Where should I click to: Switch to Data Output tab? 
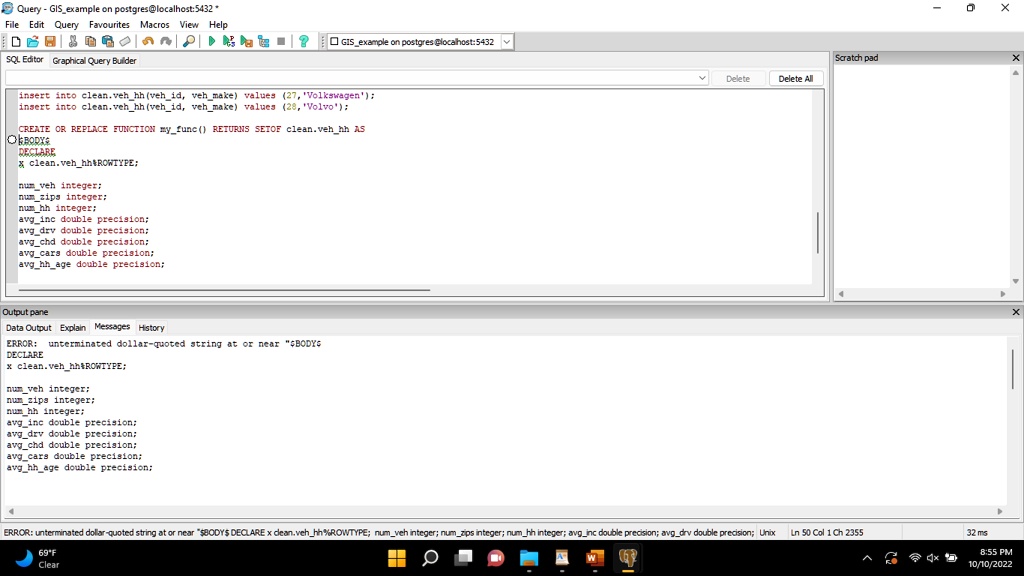(x=29, y=328)
